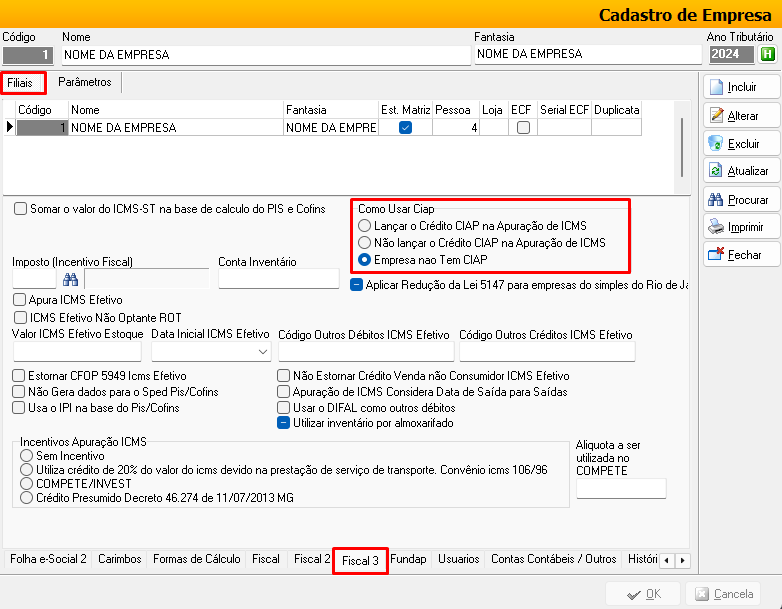Screen dimensions: 782x609
Task: Open the Parâmetros tab
Action: tap(85, 82)
